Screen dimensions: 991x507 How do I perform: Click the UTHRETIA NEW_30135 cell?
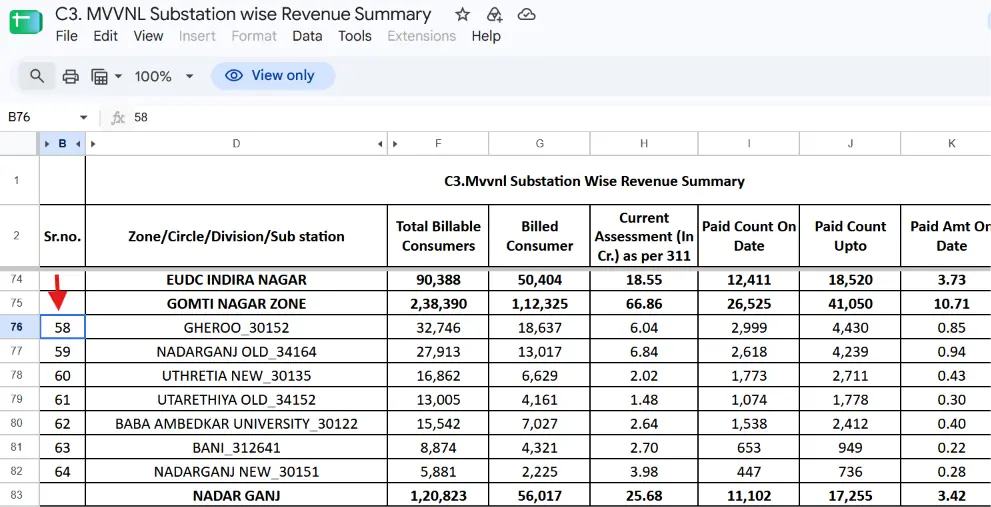tap(236, 376)
